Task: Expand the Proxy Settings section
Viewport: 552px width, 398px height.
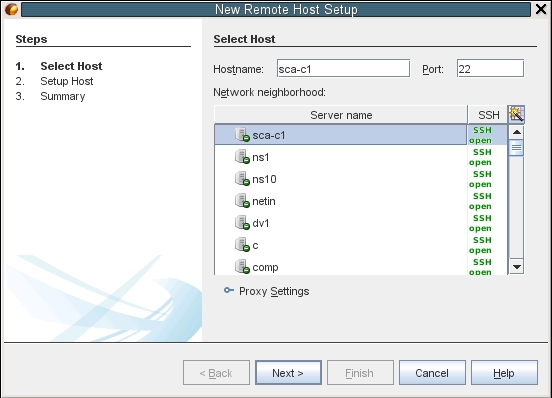Action: point(229,290)
